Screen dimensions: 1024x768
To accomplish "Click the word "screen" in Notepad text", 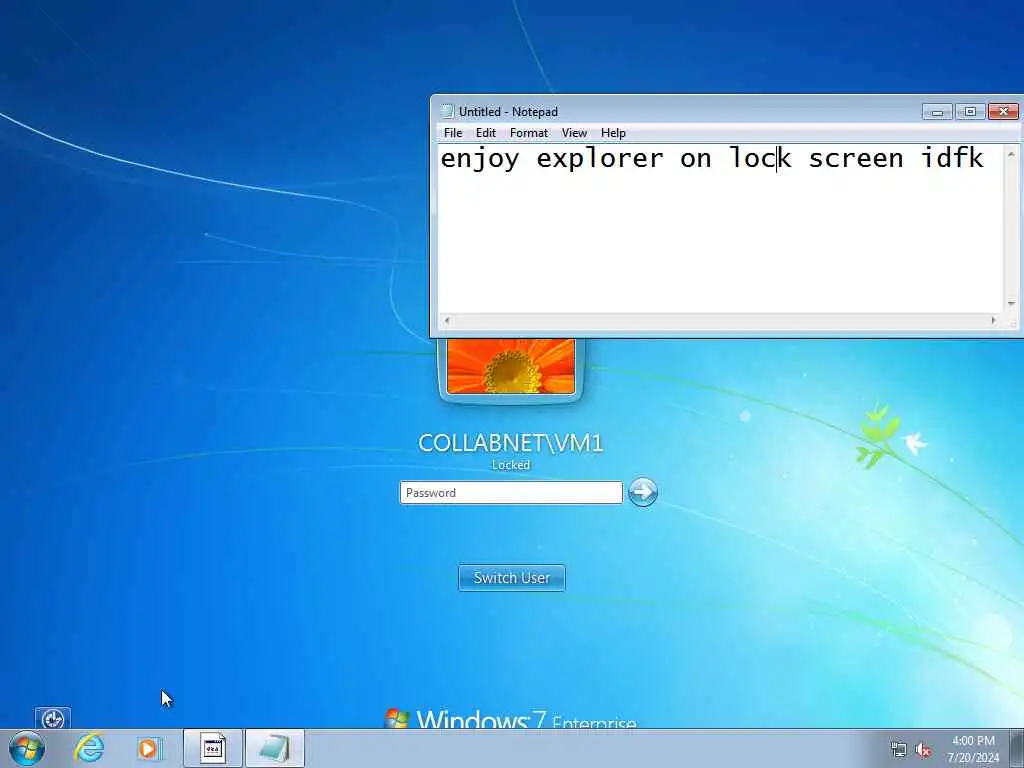I will (856, 159).
